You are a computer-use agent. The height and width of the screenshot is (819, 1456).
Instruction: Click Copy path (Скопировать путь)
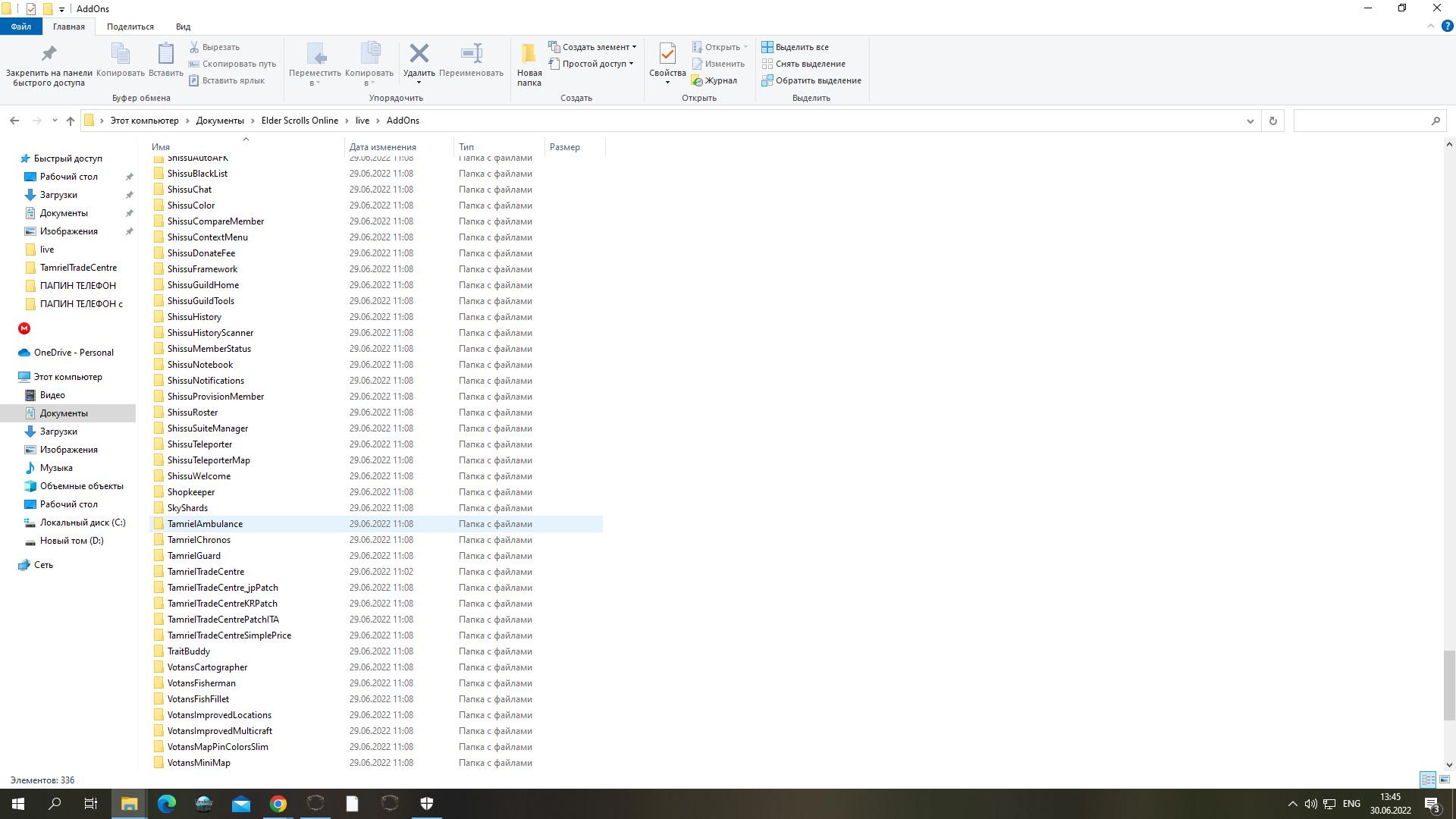coord(232,64)
